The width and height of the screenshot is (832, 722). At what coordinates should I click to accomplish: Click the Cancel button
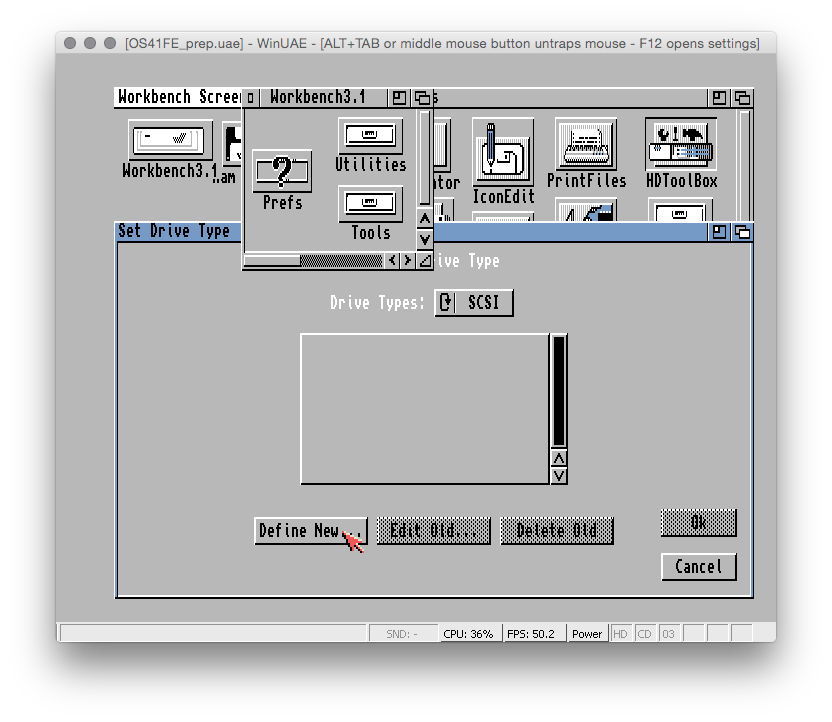coord(698,567)
